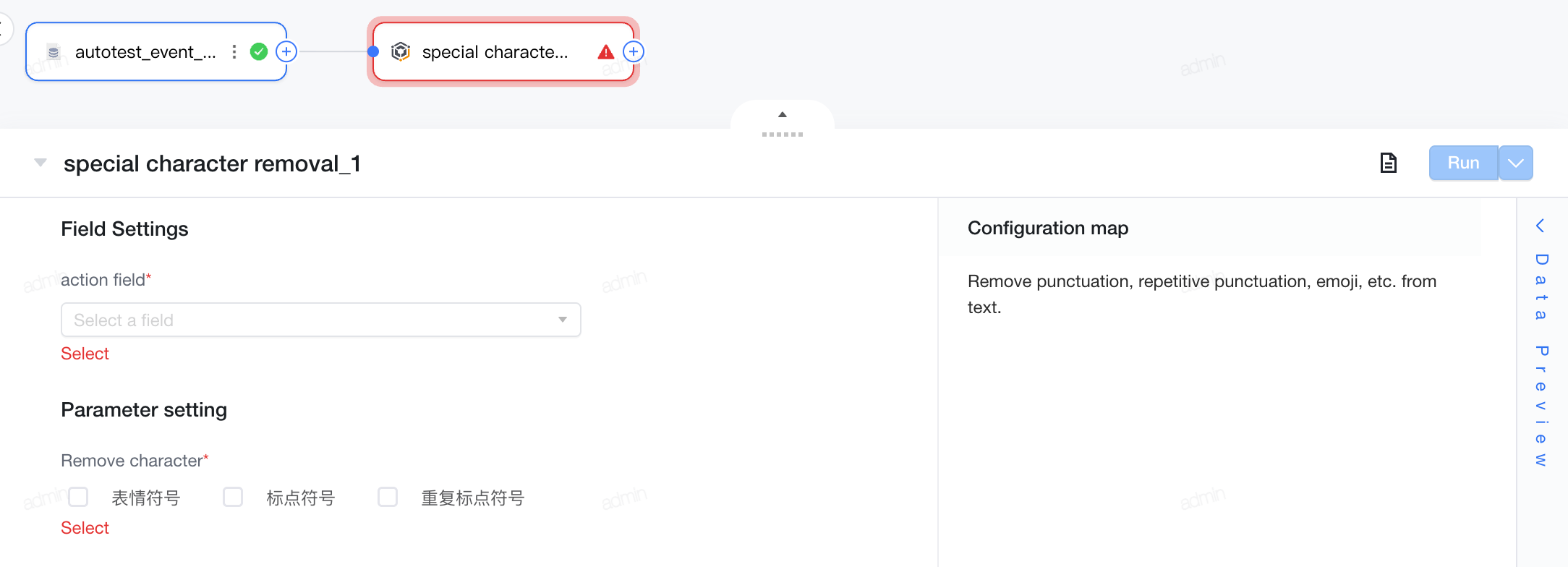Check the 标点符号 checkbox
Viewport: 1568px width, 567px height.
[x=233, y=497]
